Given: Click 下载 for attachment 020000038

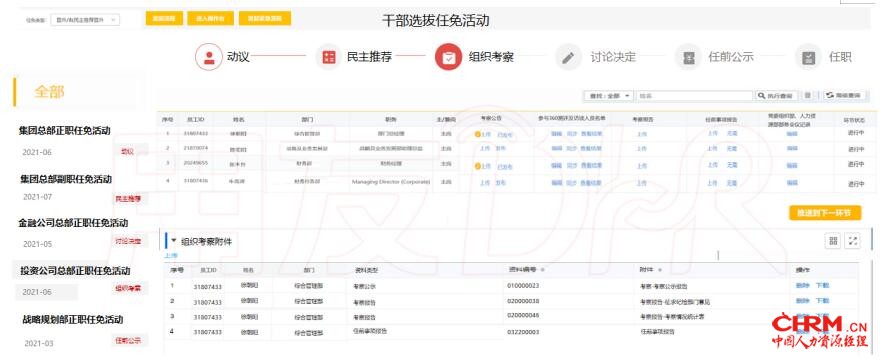Looking at the screenshot, I should click(x=822, y=301).
